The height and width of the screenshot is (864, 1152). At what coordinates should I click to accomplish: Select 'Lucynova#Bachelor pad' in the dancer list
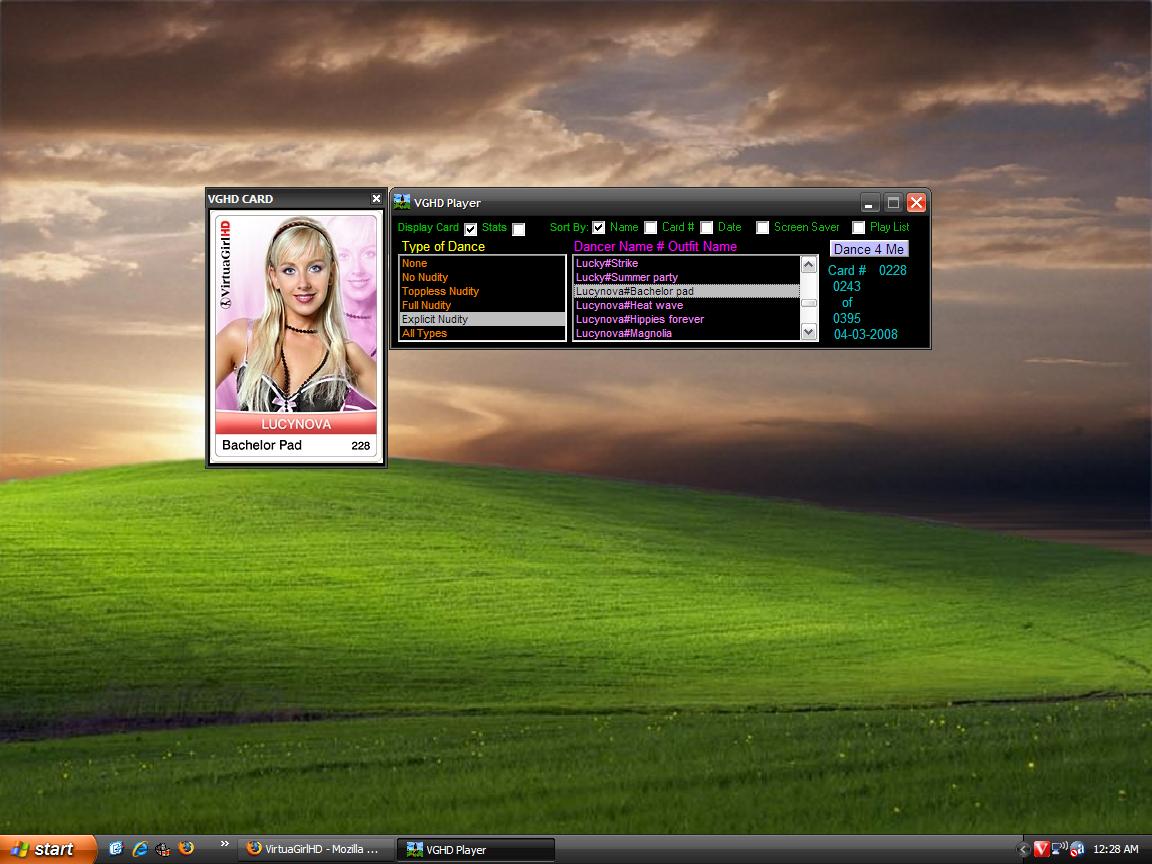pos(686,291)
